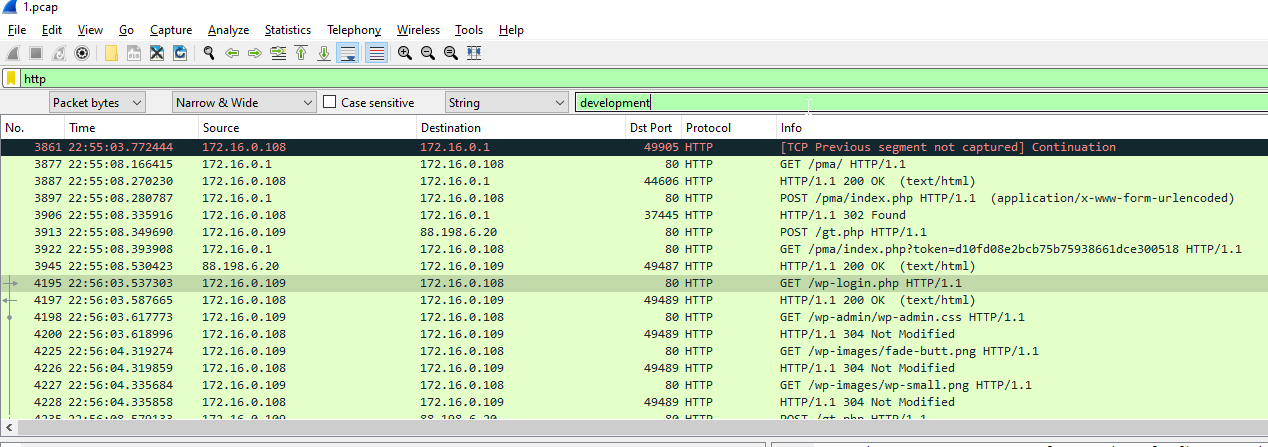Click the start capture shark fin icon
Viewport: 1268px width, 447px height.
pos(13,53)
